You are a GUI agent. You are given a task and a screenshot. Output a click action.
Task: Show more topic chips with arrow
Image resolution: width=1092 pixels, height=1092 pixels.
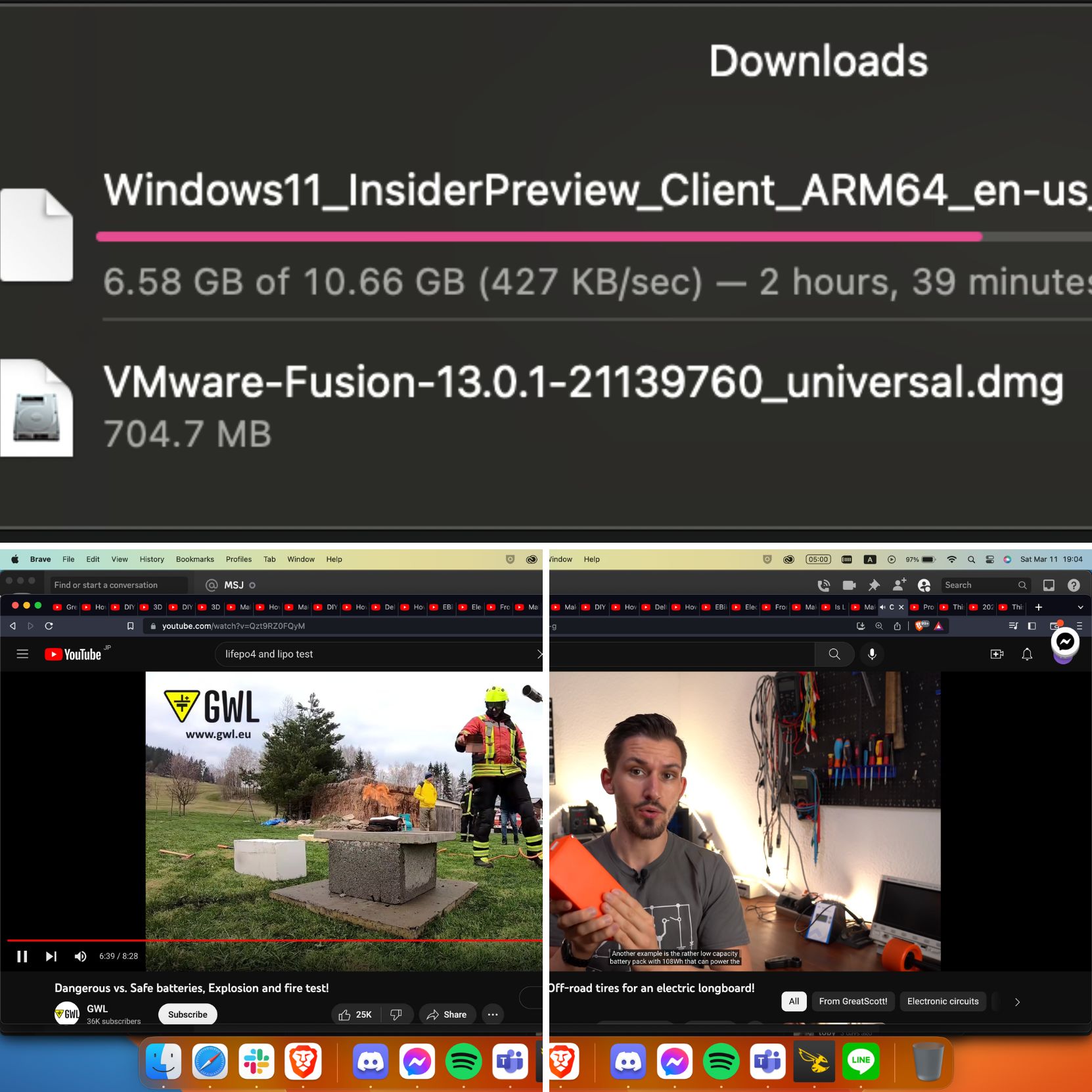click(x=1017, y=1002)
